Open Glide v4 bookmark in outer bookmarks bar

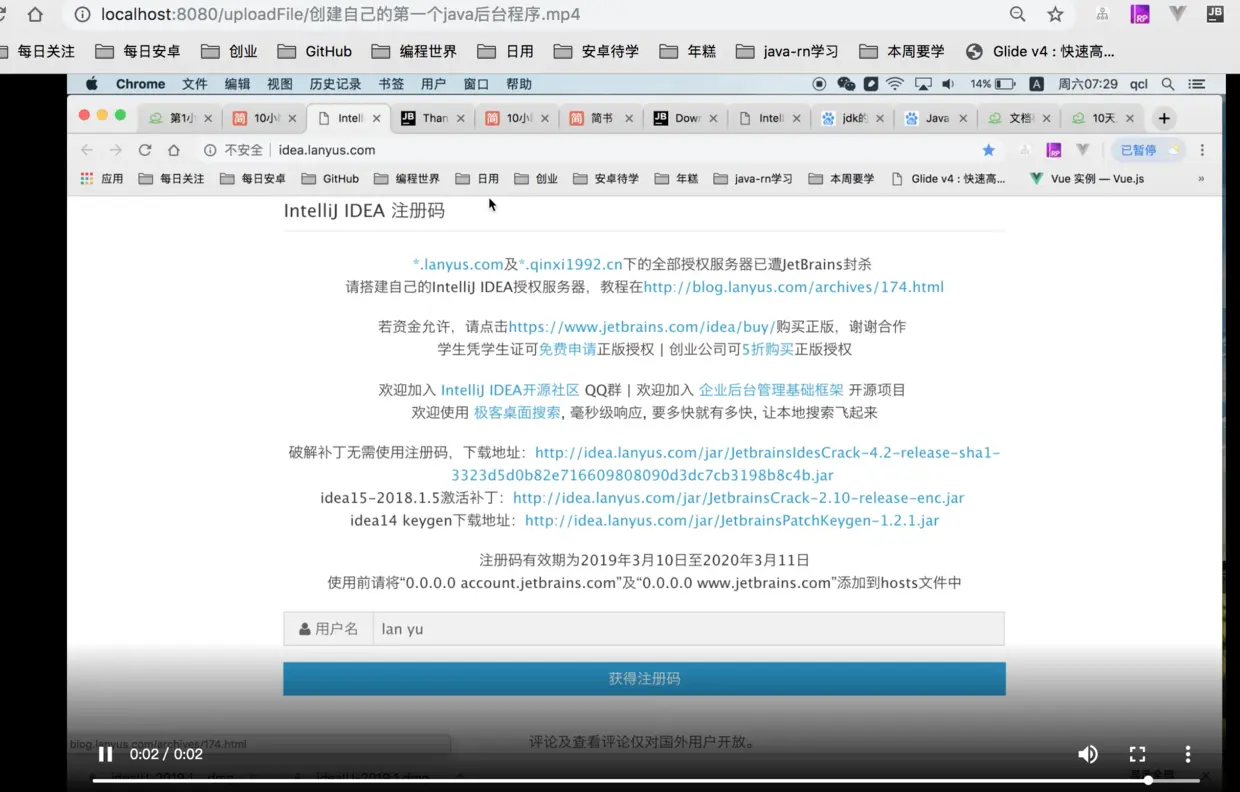1040,51
